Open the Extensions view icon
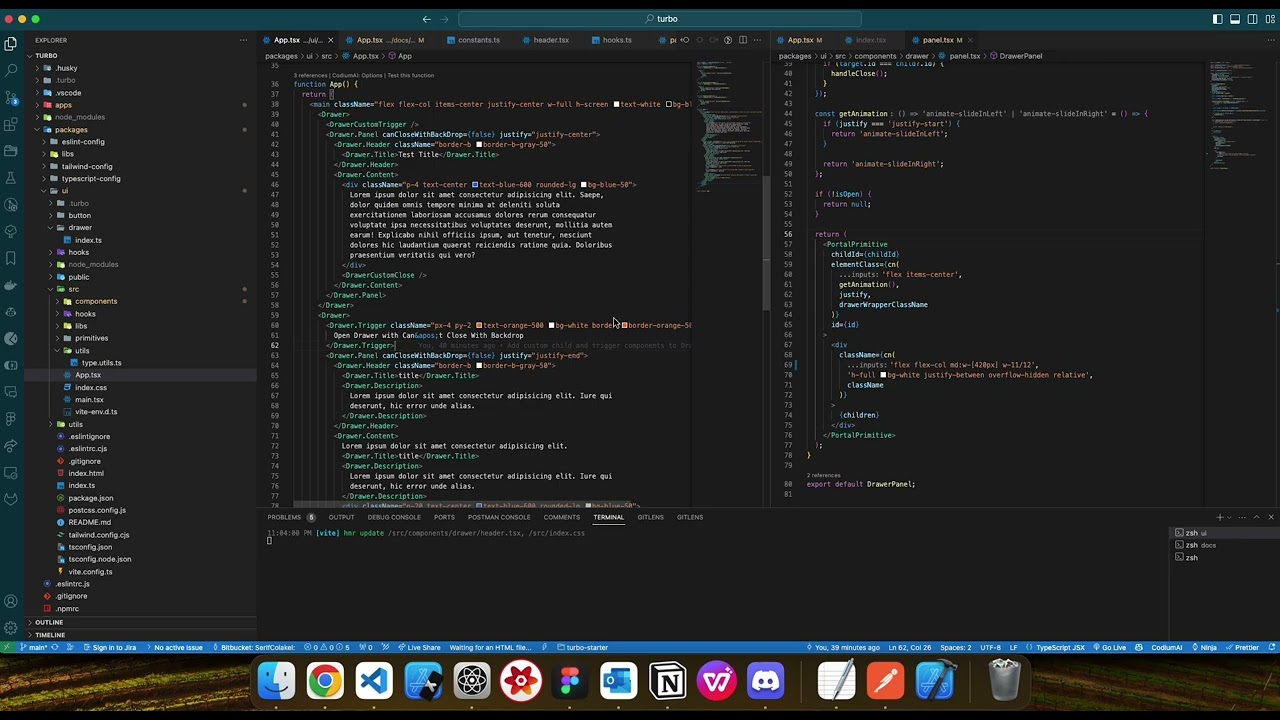This screenshot has width=1280, height=720. pos(11,124)
